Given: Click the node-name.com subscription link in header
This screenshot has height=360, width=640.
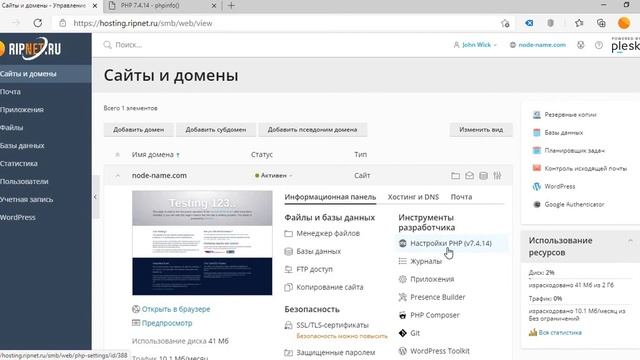Looking at the screenshot, I should point(542,45).
